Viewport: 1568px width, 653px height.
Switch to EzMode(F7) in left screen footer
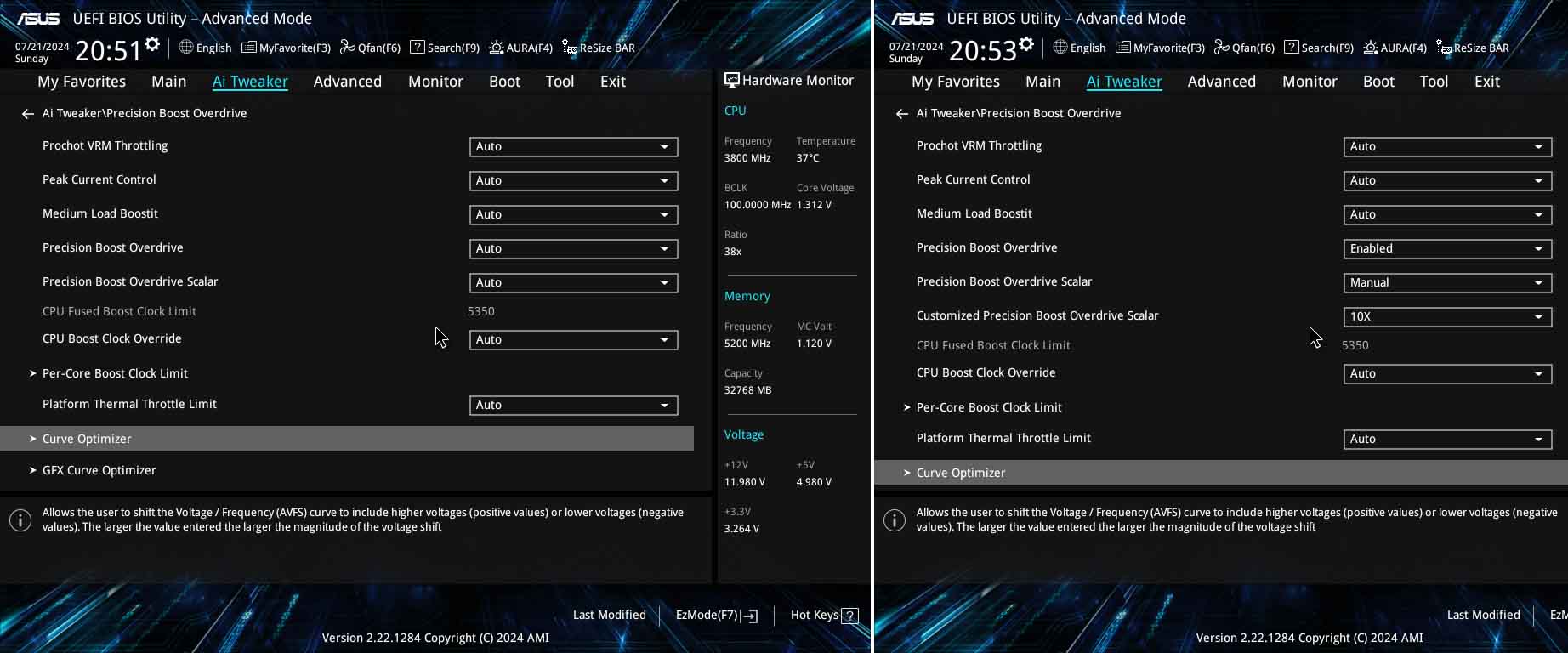point(717,616)
